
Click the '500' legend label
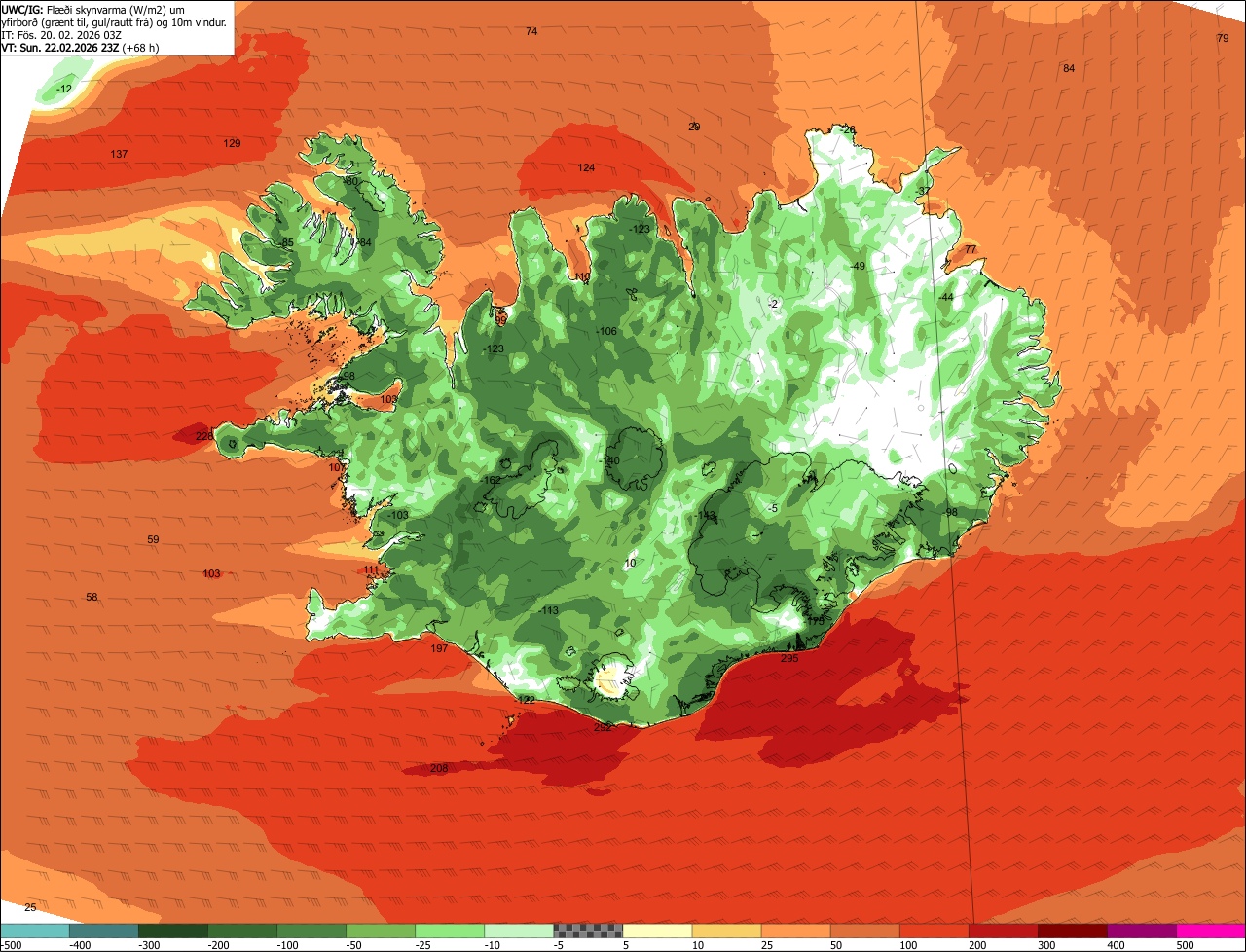tap(1186, 945)
